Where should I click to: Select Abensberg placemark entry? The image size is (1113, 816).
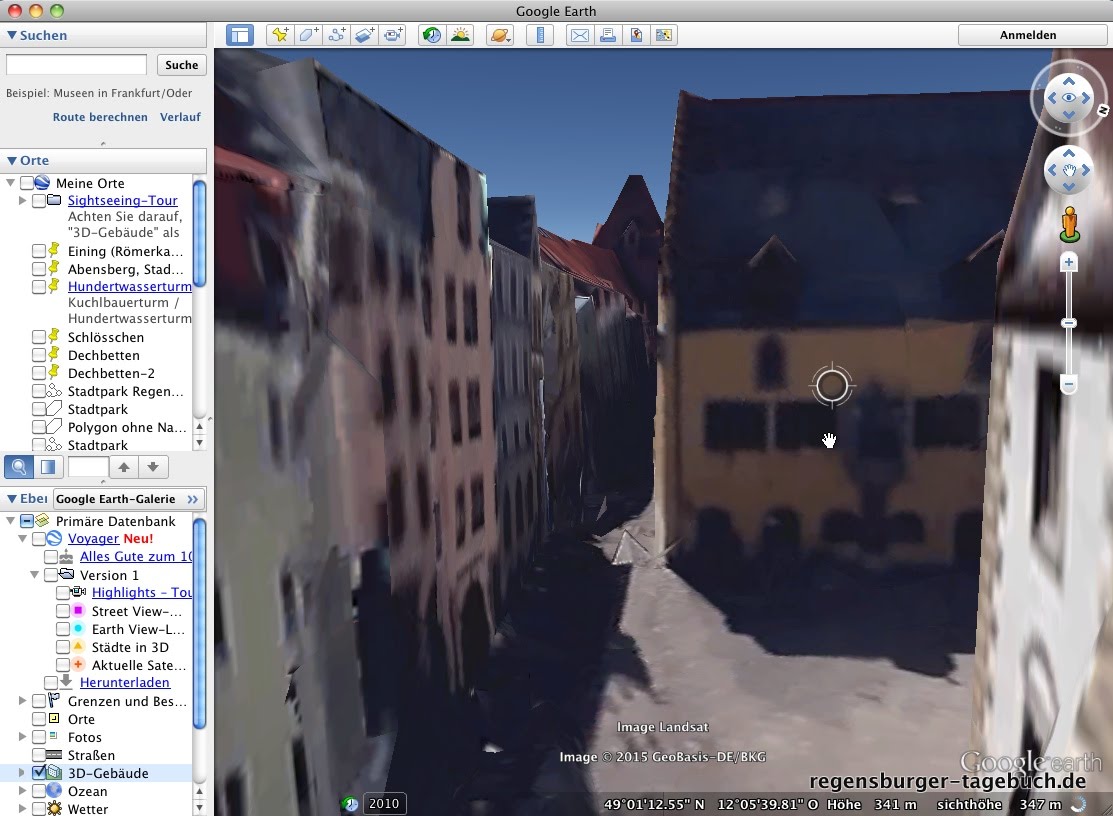pos(126,270)
